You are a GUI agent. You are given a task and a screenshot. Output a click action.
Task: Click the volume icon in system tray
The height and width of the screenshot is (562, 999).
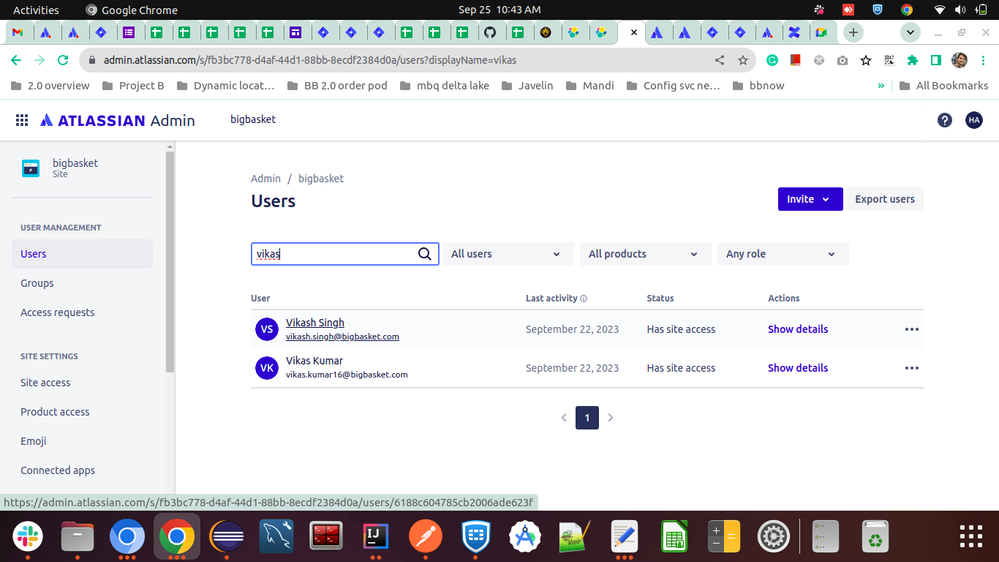960,10
